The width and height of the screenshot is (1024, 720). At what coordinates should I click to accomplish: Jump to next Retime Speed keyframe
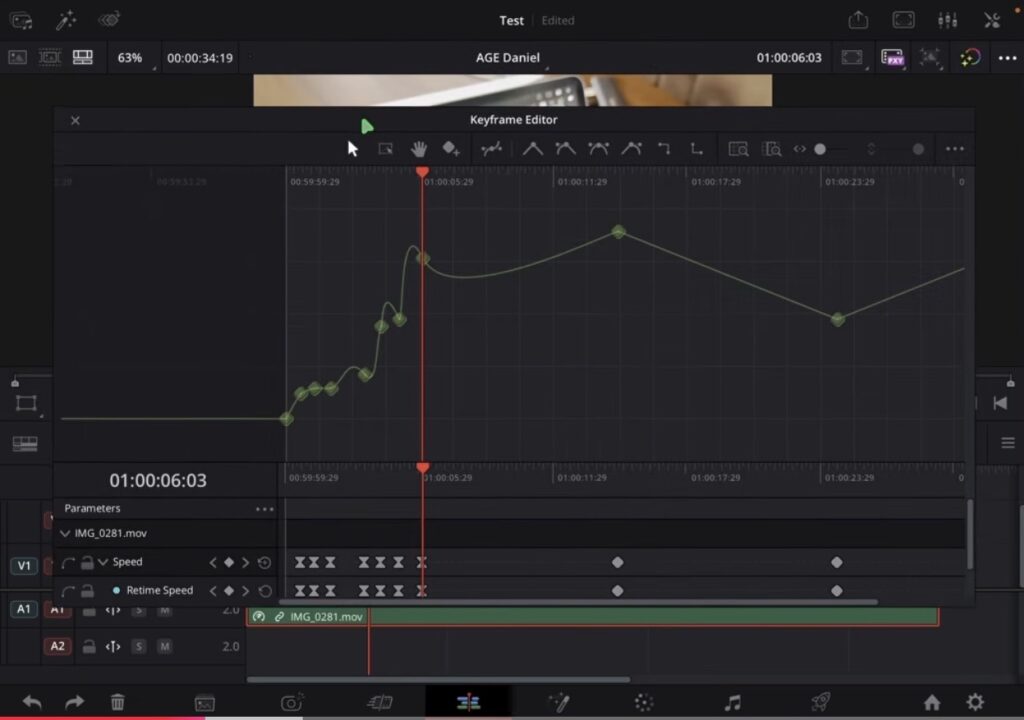pos(246,591)
